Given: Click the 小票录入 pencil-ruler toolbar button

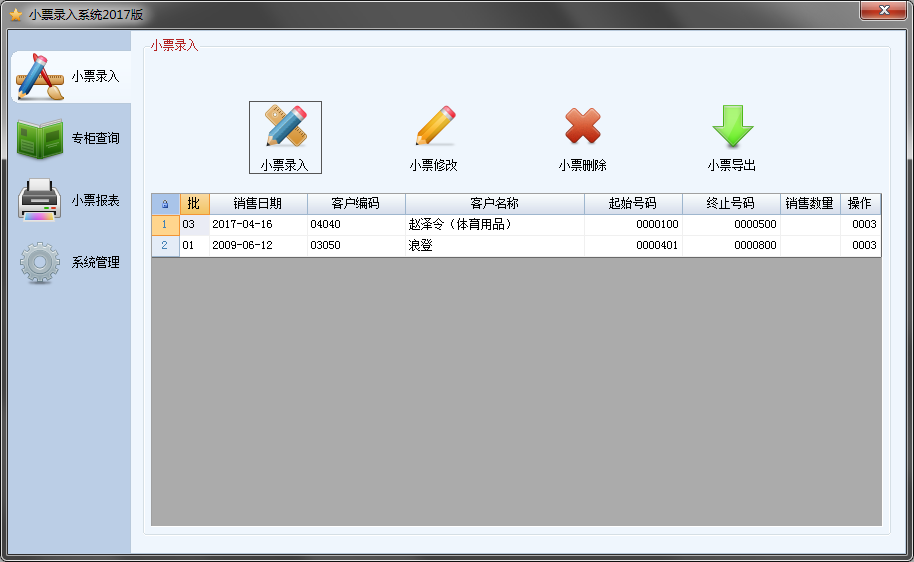Looking at the screenshot, I should point(285,138).
